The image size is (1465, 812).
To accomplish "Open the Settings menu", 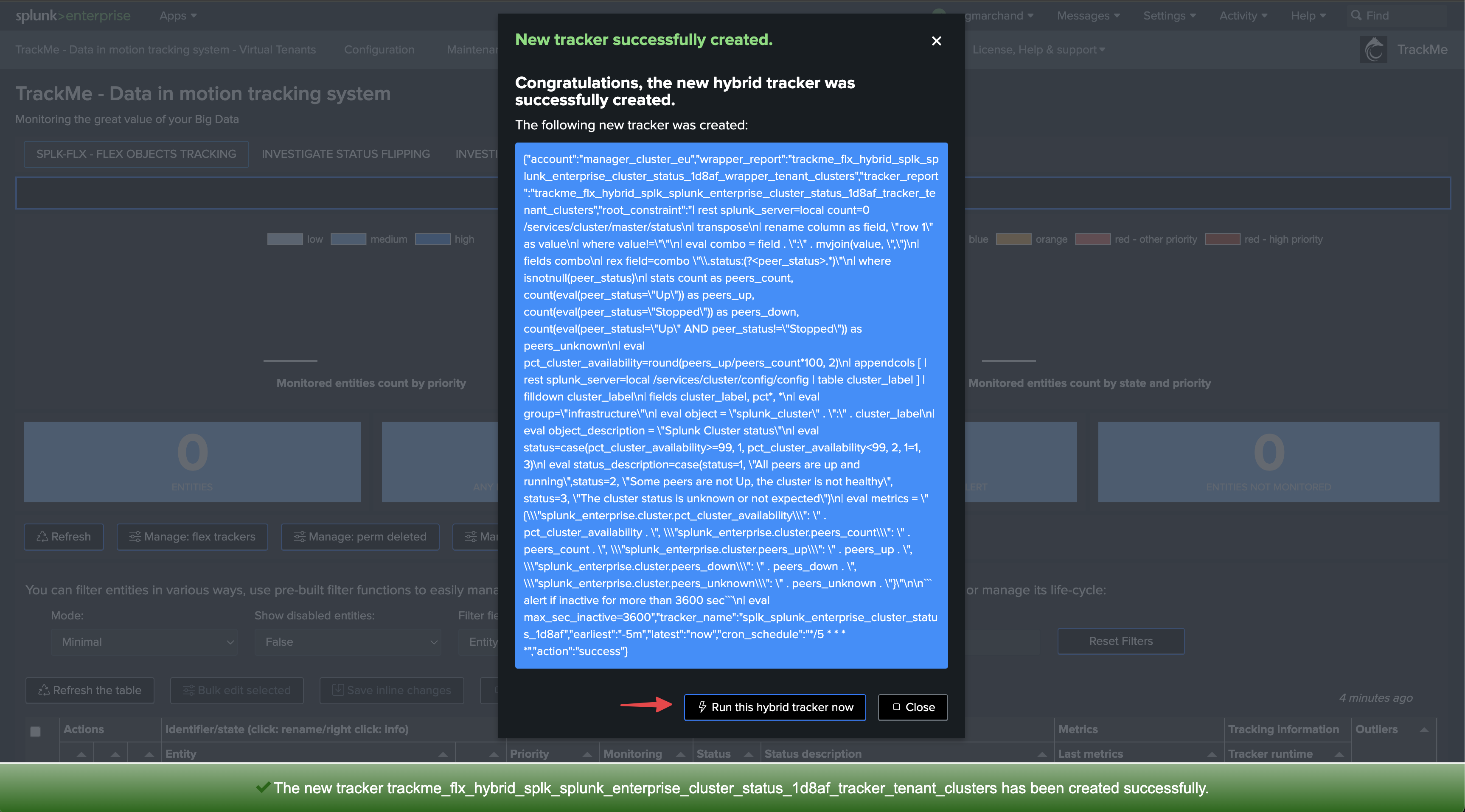I will coord(1169,15).
